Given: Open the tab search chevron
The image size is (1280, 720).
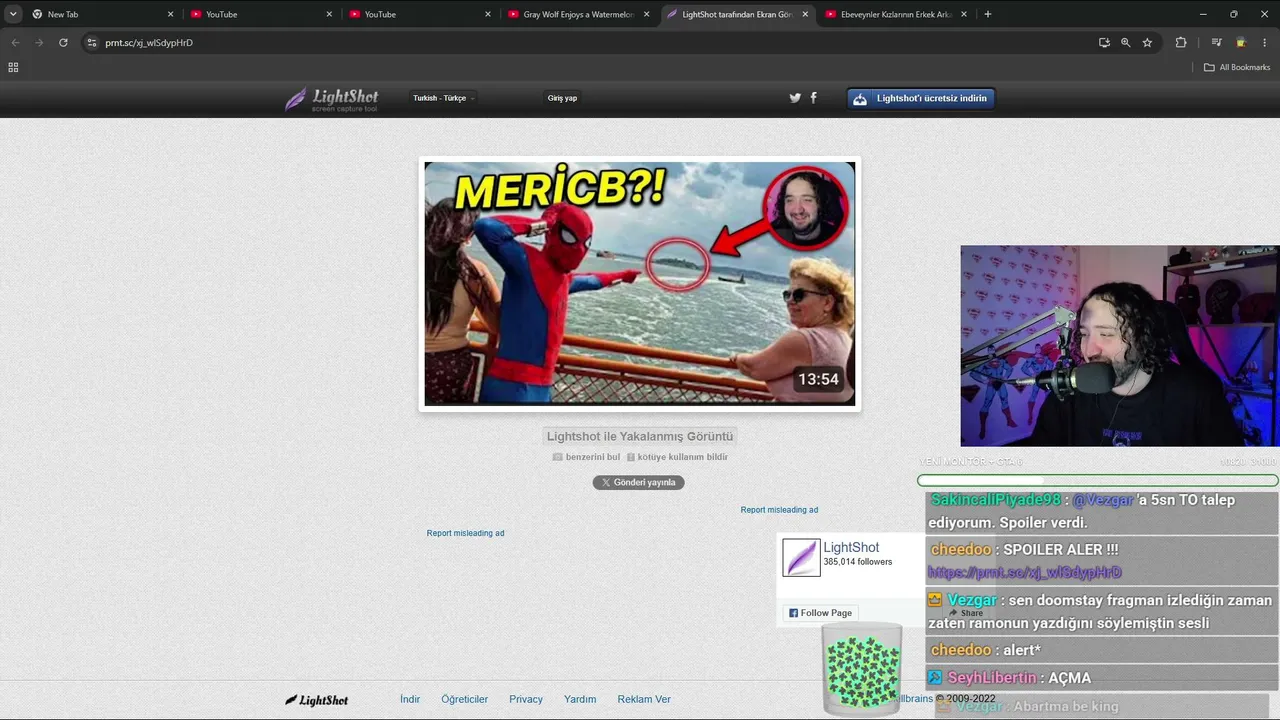Looking at the screenshot, I should 13,14.
